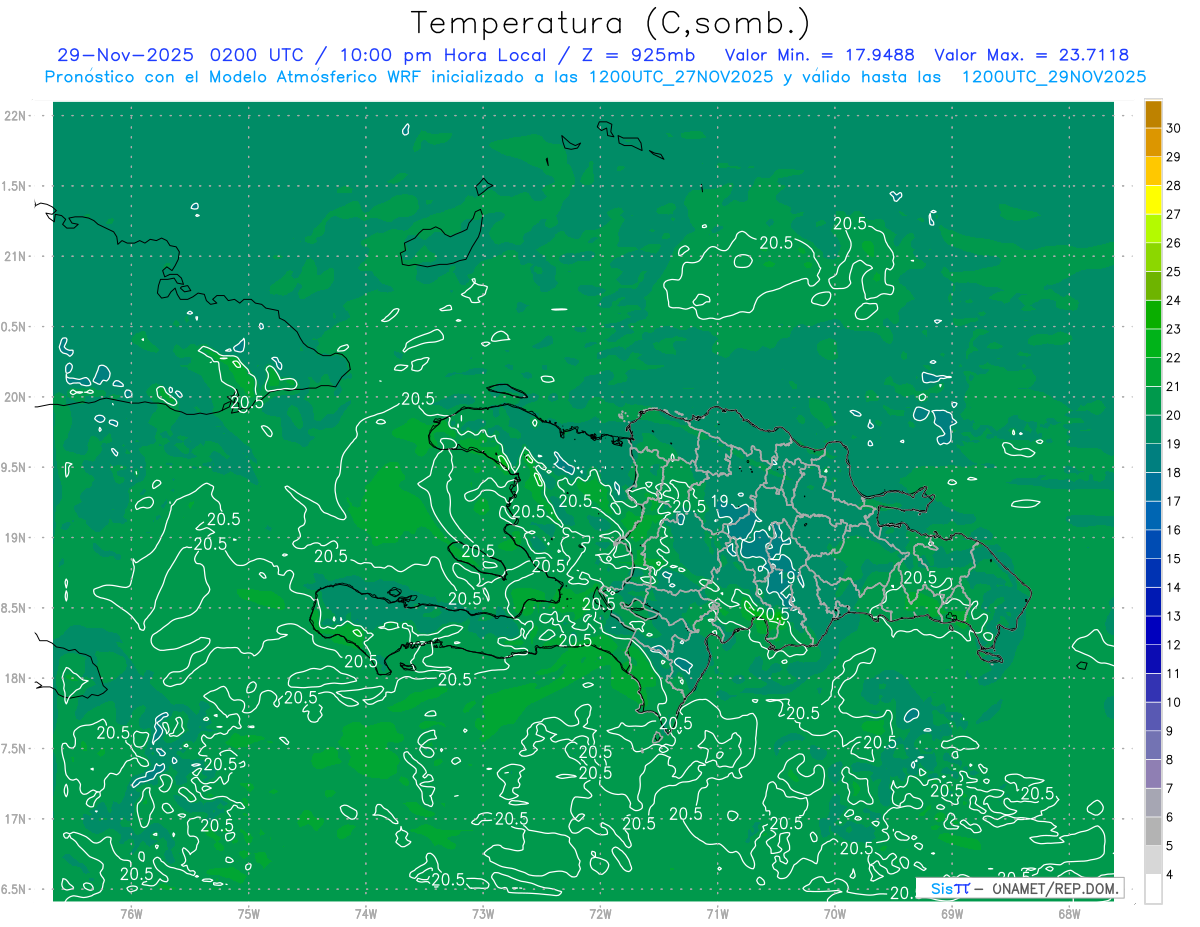Select "Valor Min. = 17.9488" text
The width and height of the screenshot is (1200, 927).
(x=820, y=55)
